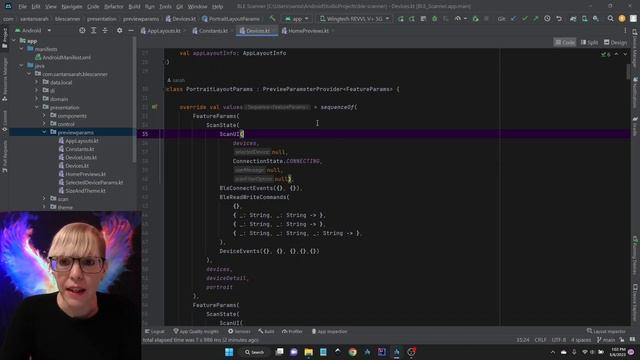Click the main git branch indicator
Viewport: 640px width, 360px height.
(606, 340)
